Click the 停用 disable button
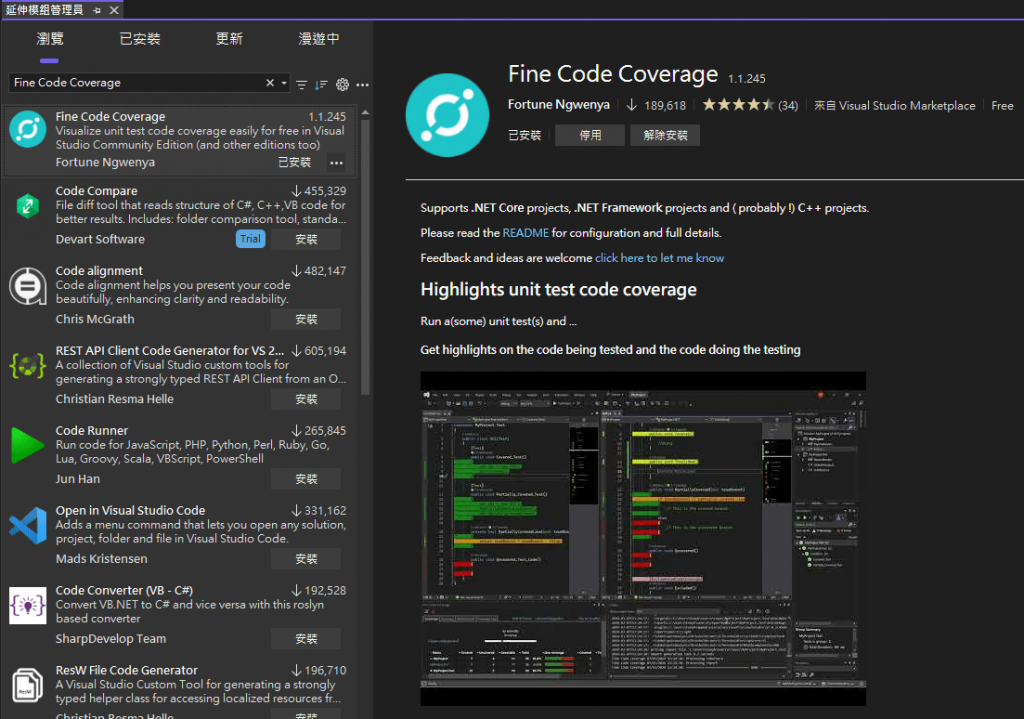 (590, 135)
